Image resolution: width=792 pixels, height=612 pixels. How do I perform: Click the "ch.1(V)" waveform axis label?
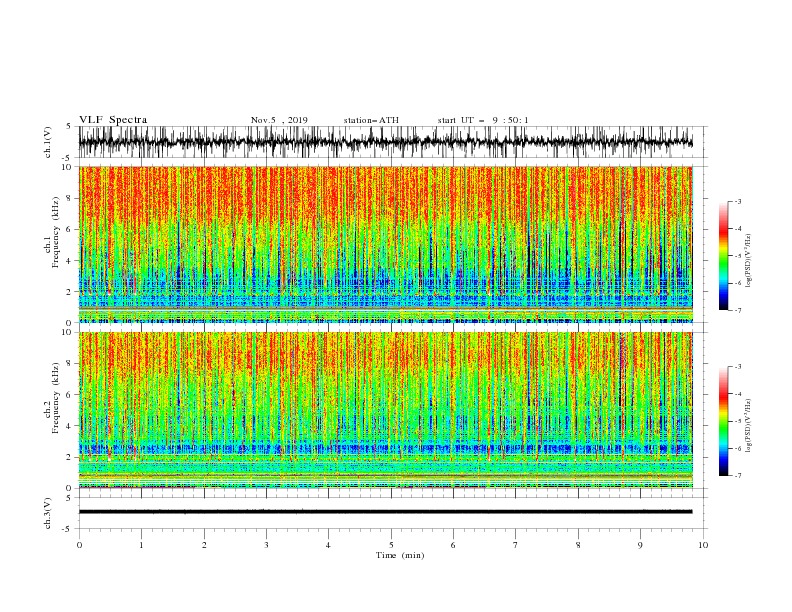(48, 142)
